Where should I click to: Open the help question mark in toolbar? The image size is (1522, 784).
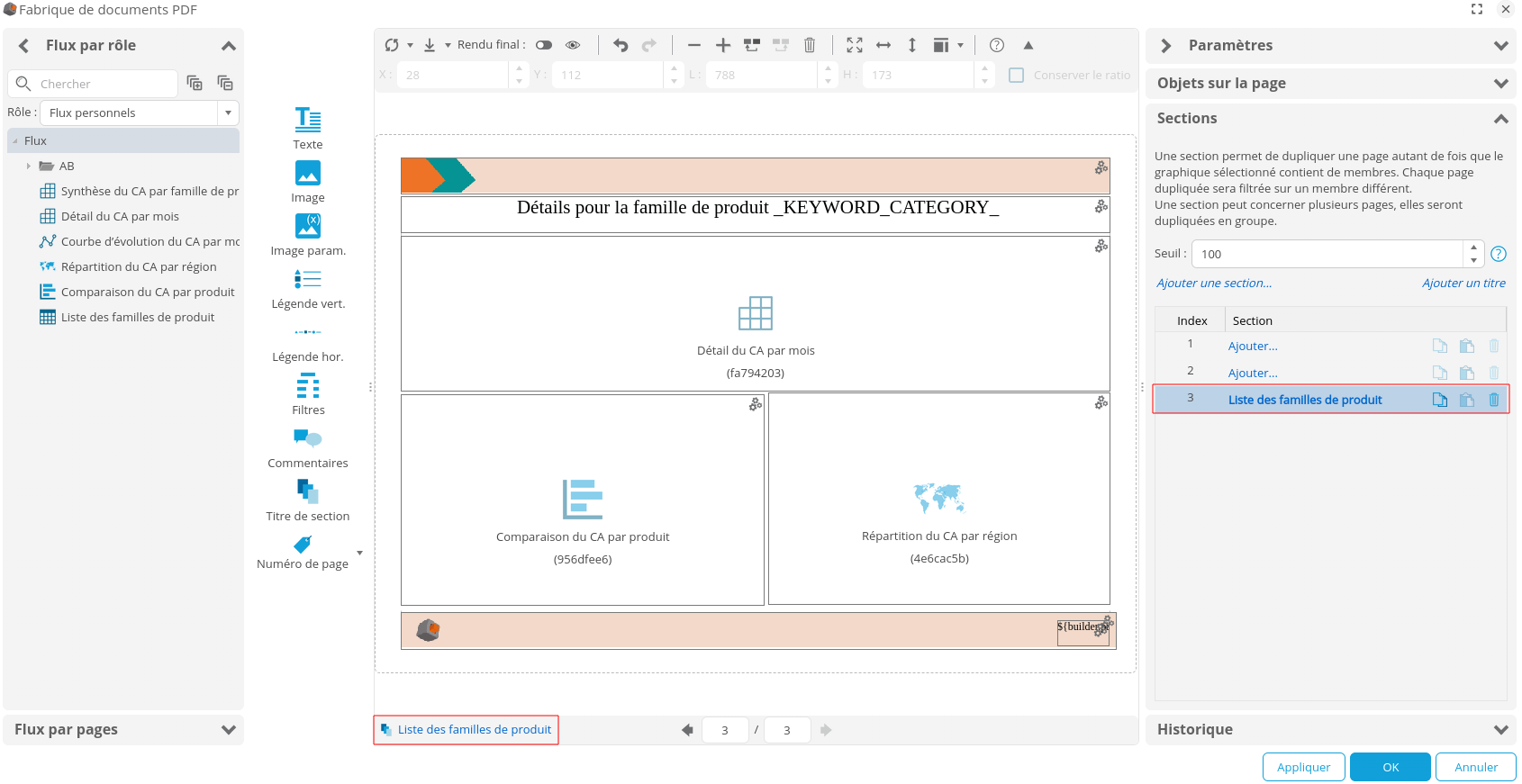click(x=997, y=45)
